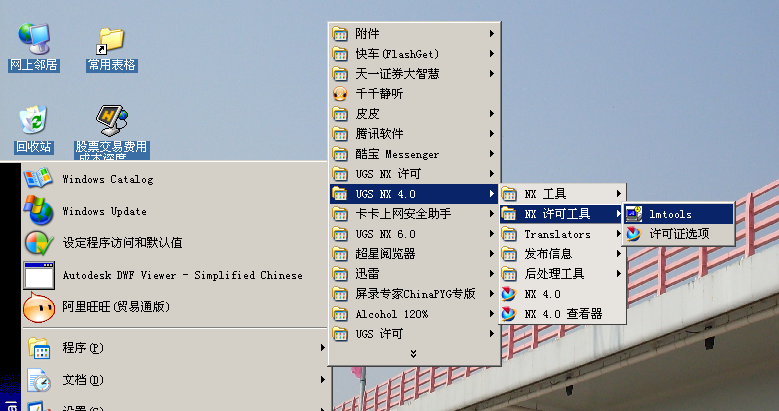
Task: Launch lmtools from the submenu
Action: 679,214
